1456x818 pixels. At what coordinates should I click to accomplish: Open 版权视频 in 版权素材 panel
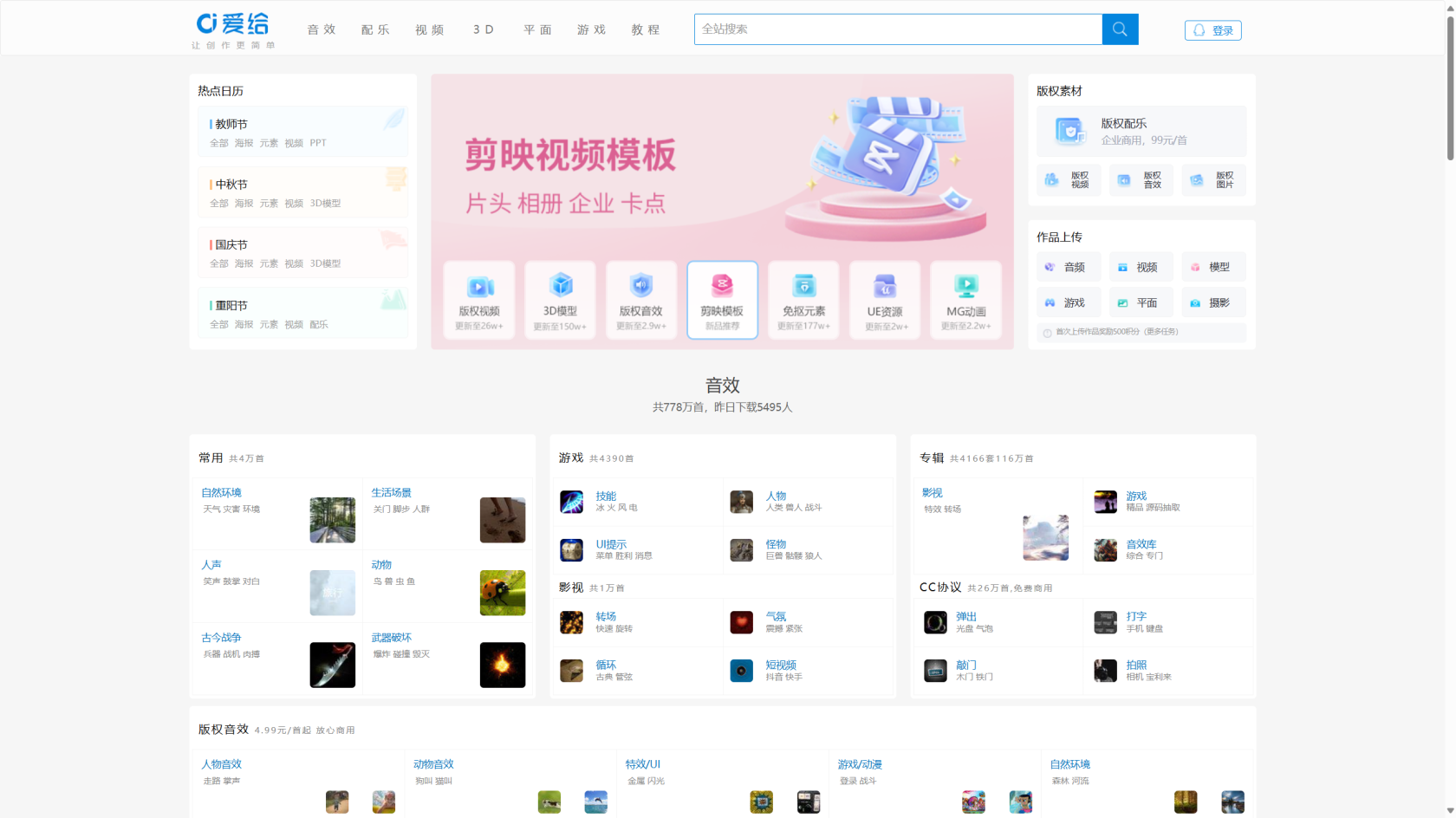click(x=1069, y=179)
